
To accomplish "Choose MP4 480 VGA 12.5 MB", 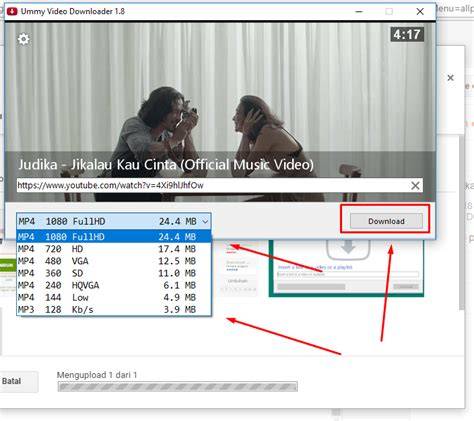I will (114, 261).
